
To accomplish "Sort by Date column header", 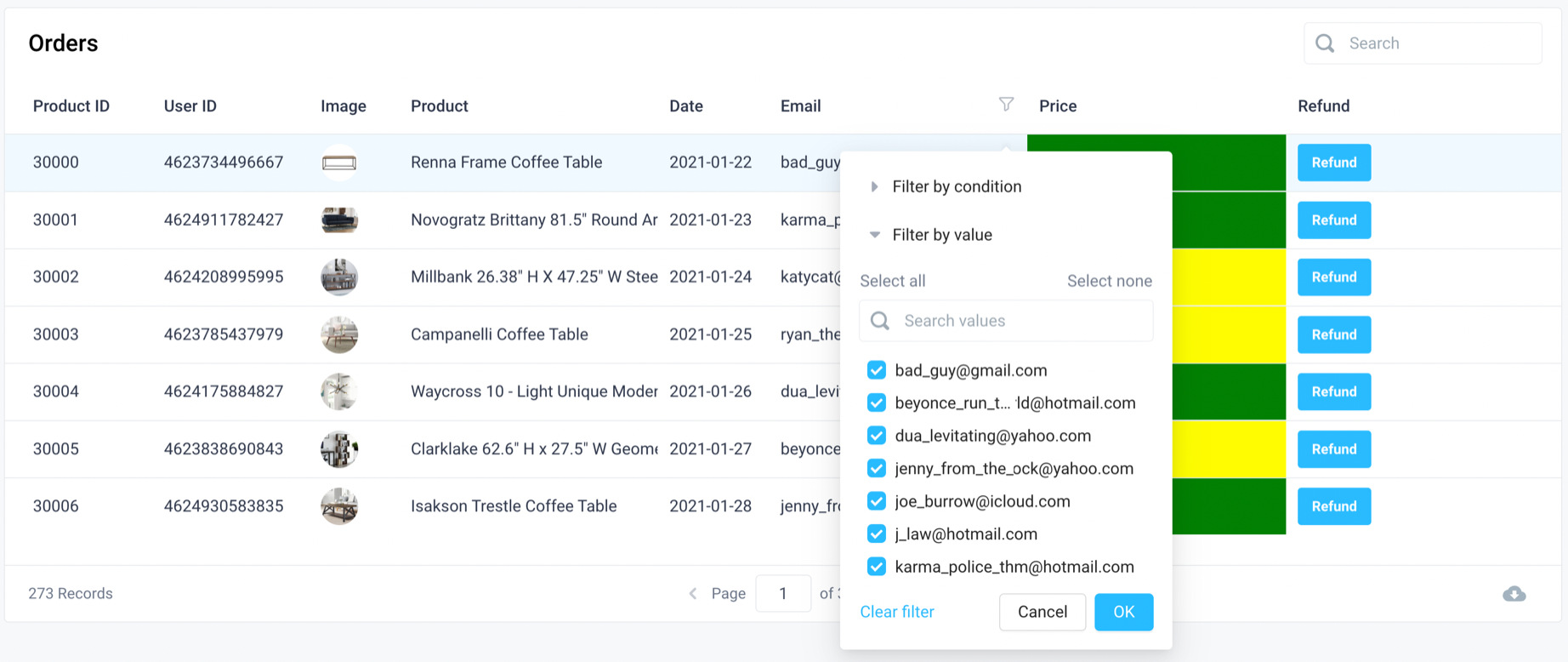I will [x=686, y=106].
